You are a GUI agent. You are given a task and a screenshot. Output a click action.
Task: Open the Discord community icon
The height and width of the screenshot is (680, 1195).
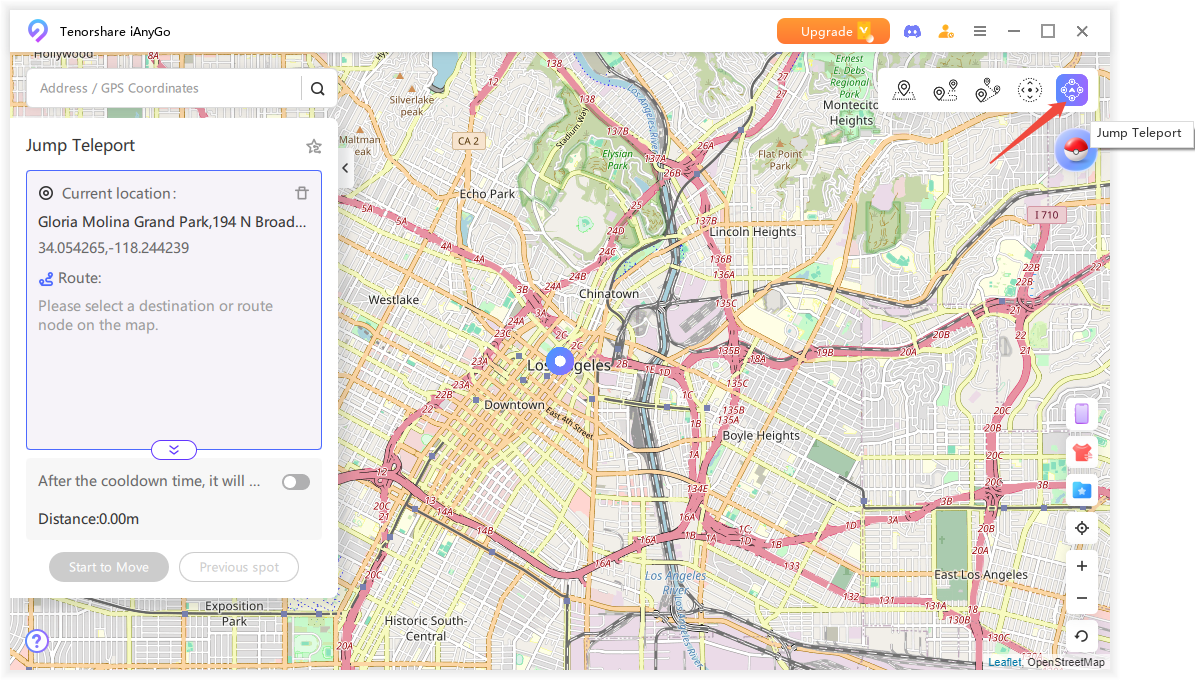(912, 32)
